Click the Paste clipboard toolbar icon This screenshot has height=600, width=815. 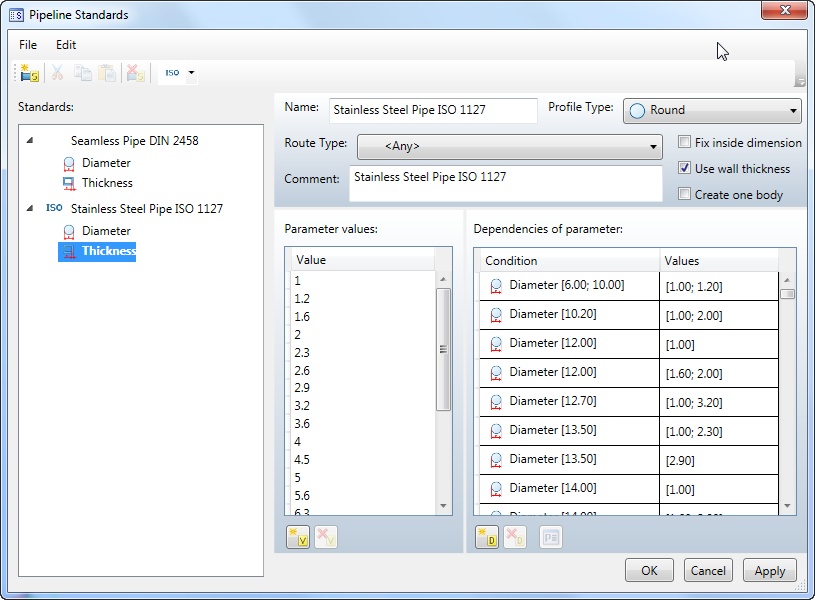pyautogui.click(x=107, y=73)
